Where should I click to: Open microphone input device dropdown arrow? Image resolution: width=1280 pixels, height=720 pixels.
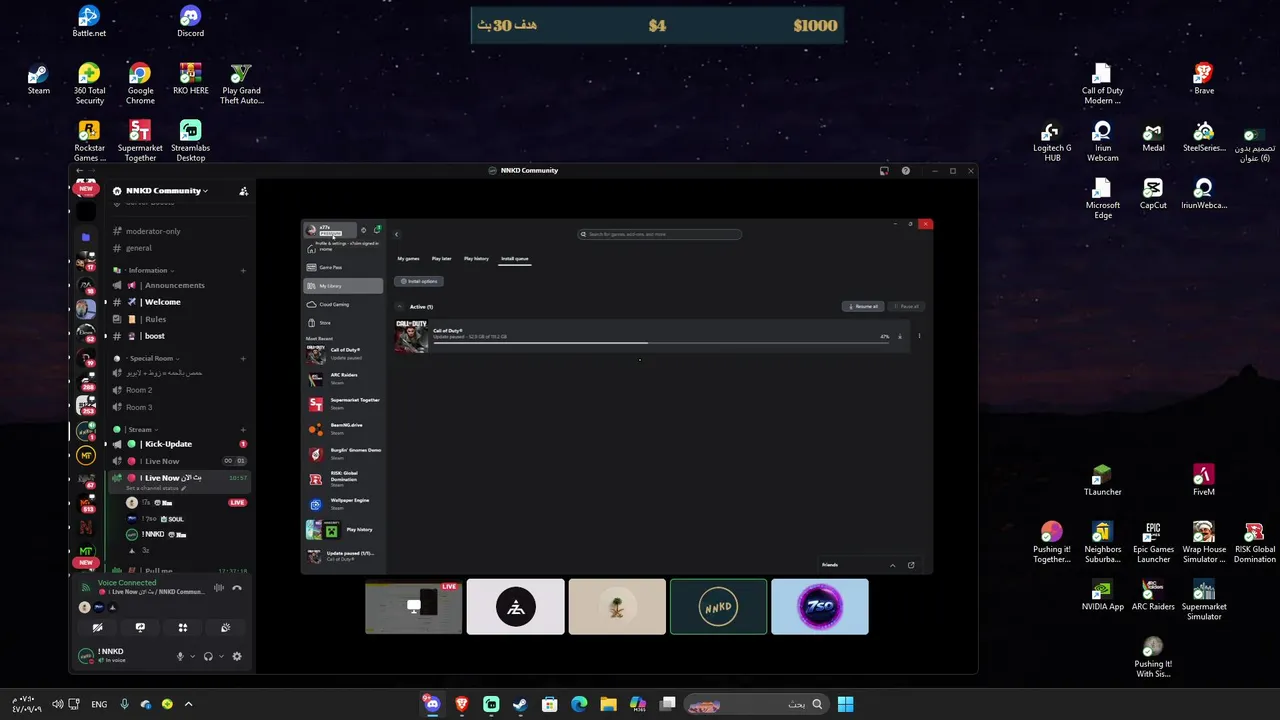click(192, 656)
